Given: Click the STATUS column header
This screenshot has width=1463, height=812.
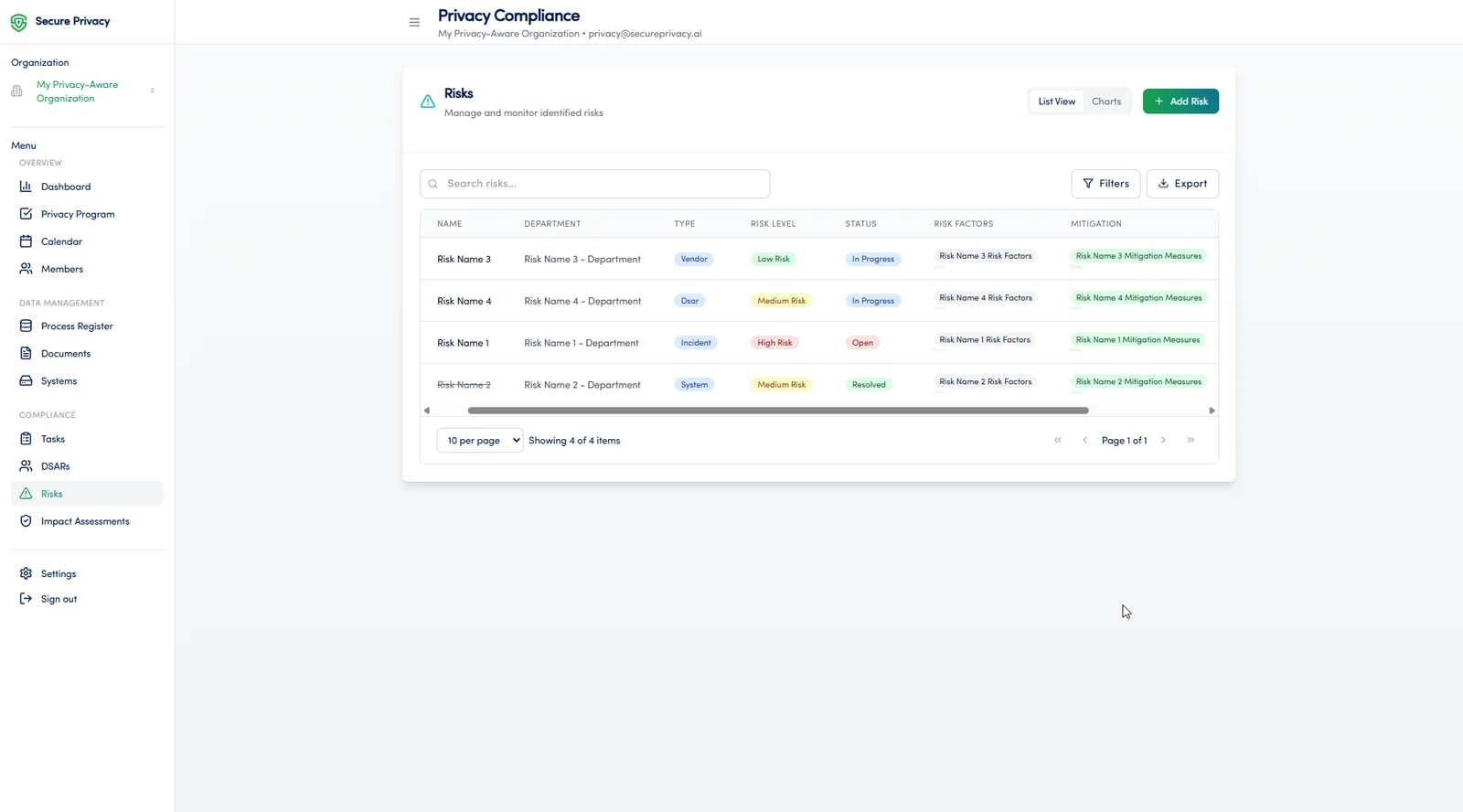Looking at the screenshot, I should (860, 224).
